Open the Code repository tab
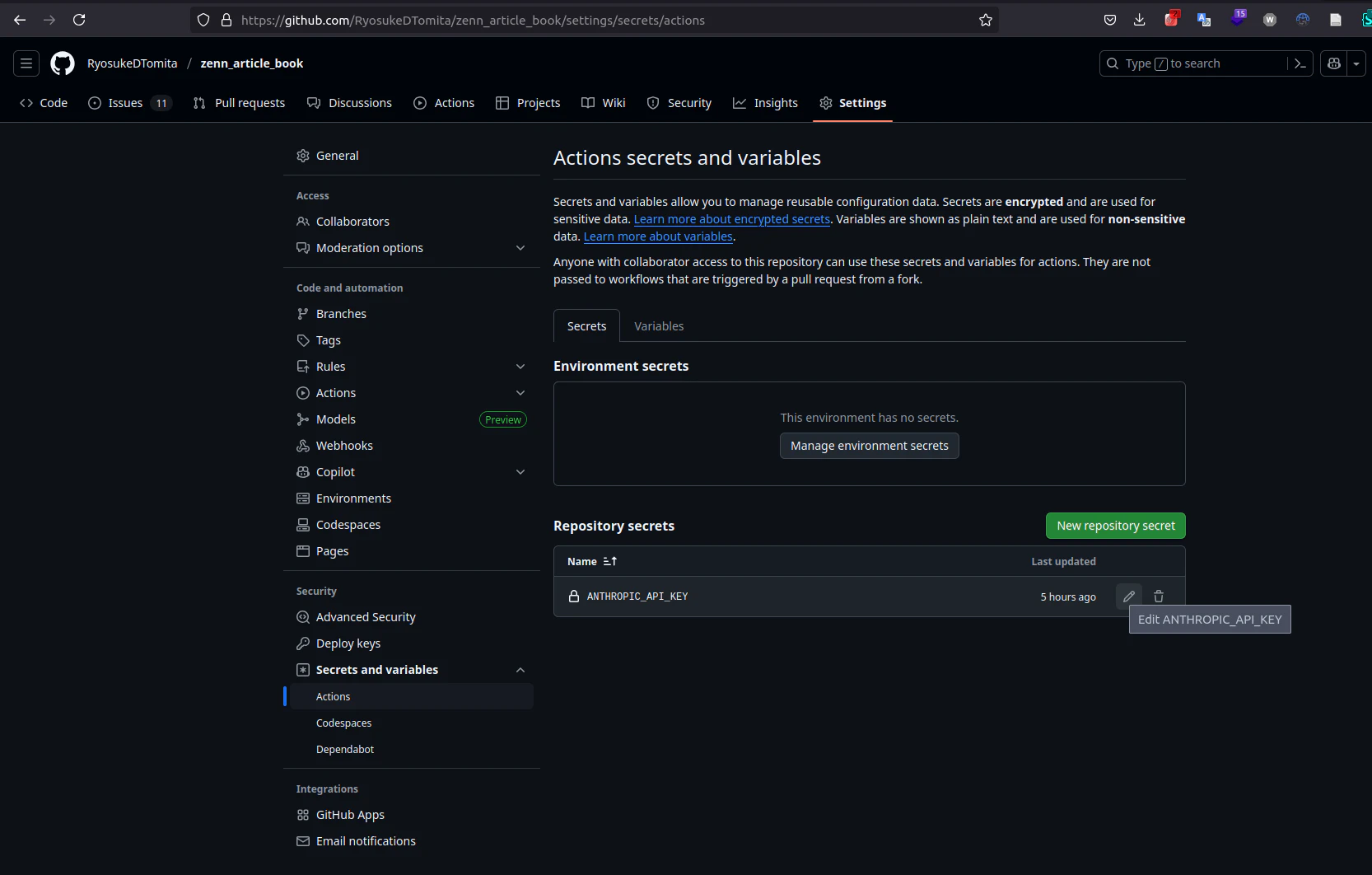1372x875 pixels. [44, 103]
